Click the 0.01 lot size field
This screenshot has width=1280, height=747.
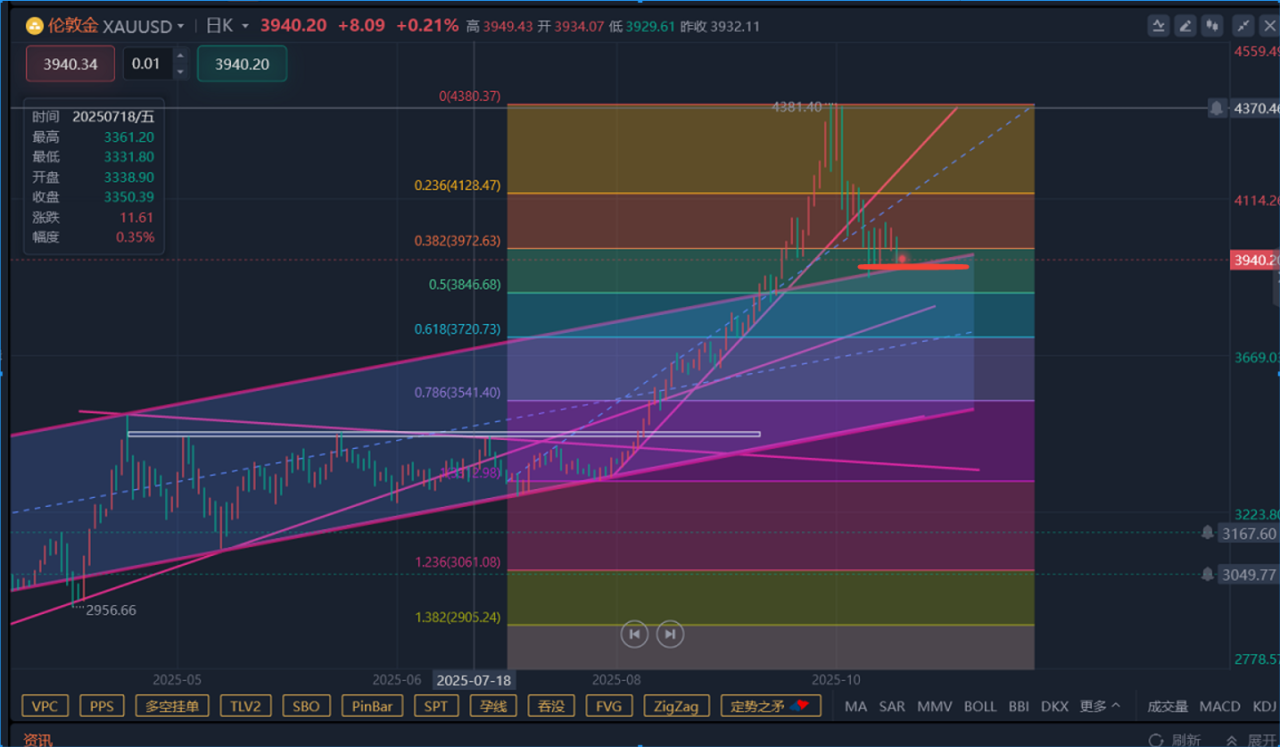pos(147,64)
